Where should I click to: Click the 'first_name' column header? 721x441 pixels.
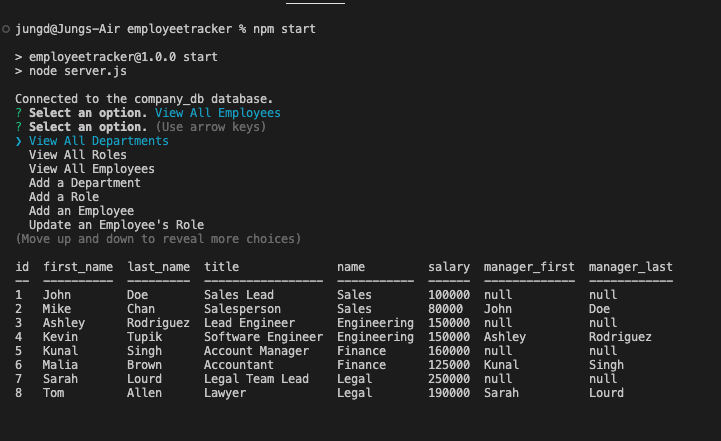(78, 267)
